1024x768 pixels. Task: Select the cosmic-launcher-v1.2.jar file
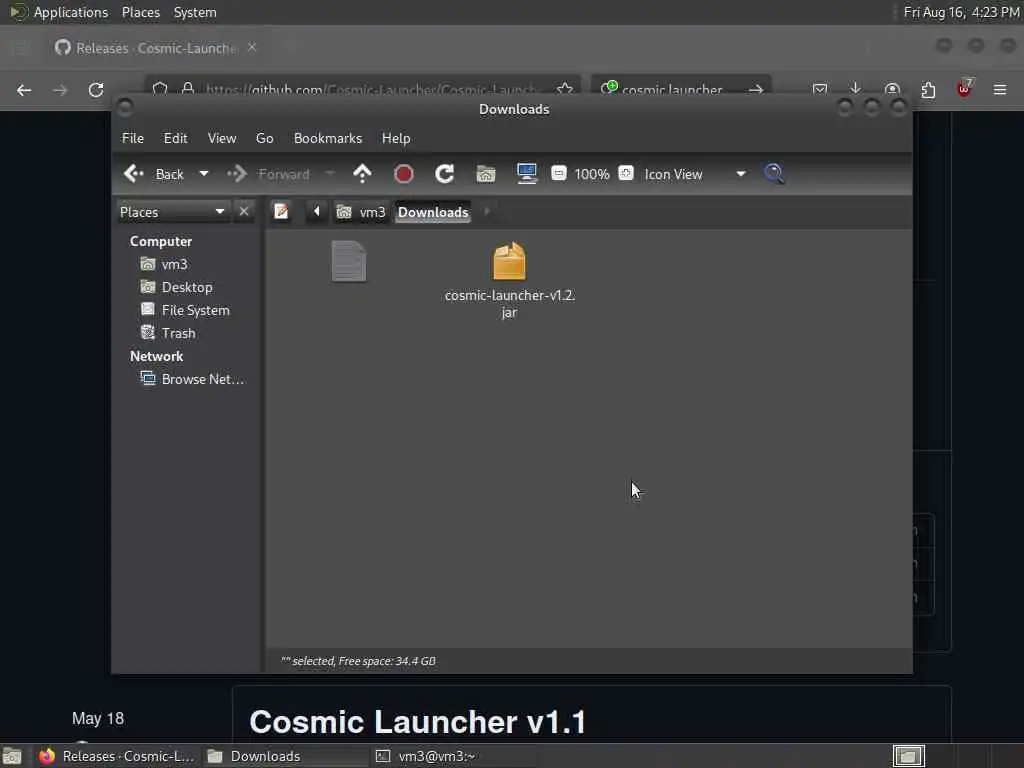tap(509, 281)
